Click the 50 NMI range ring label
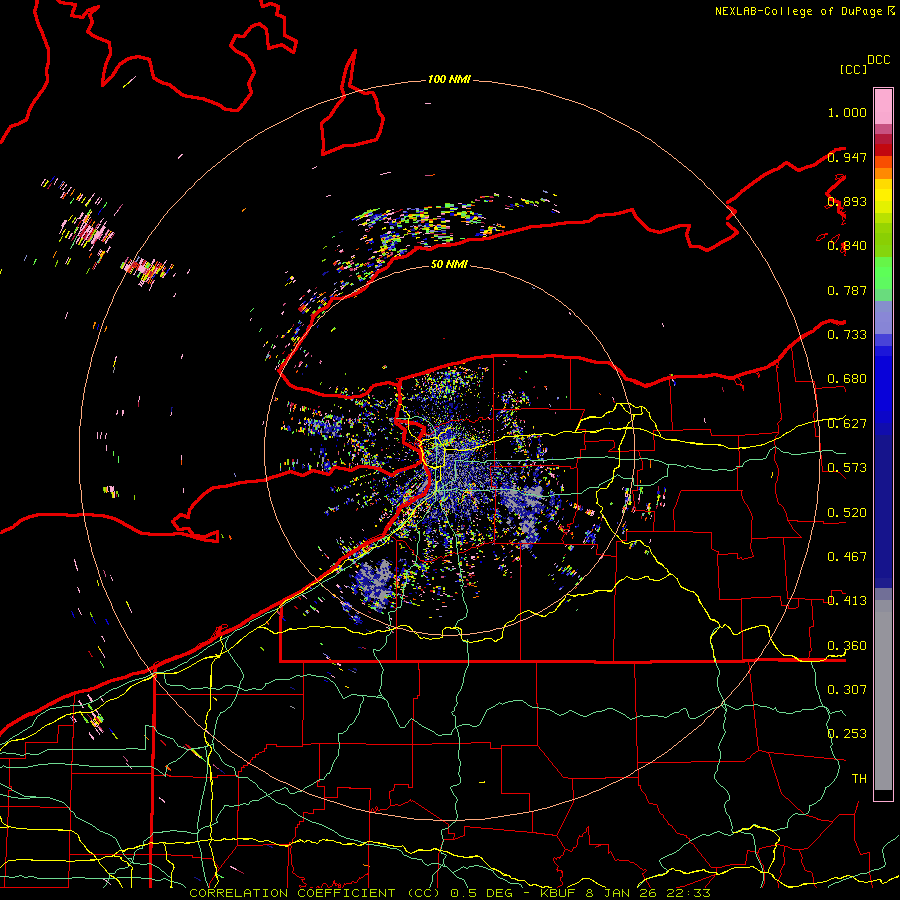 tap(449, 264)
